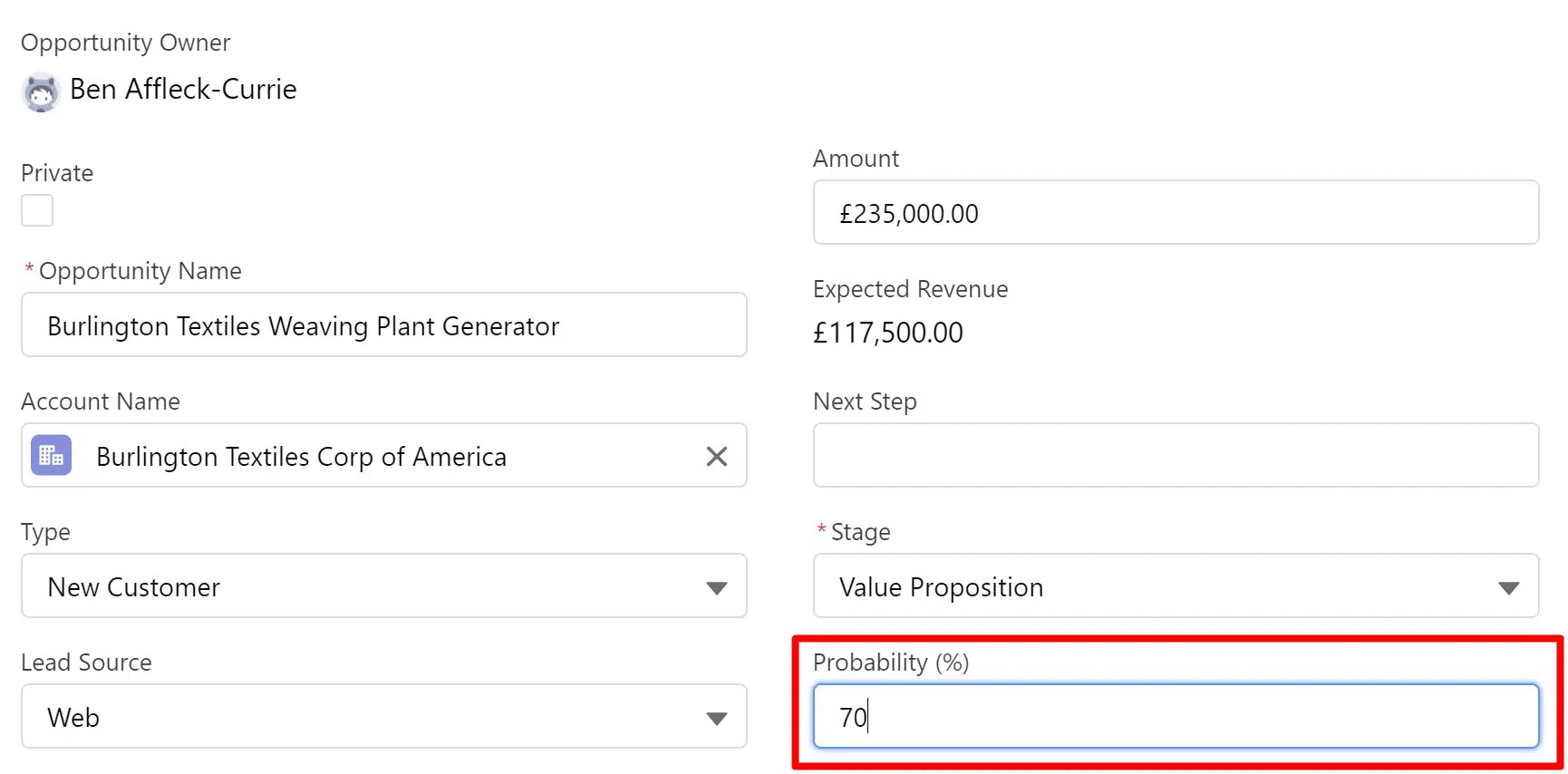The width and height of the screenshot is (1568, 774).
Task: Click the Expected Revenue value £117,500.00
Action: pyautogui.click(x=887, y=333)
